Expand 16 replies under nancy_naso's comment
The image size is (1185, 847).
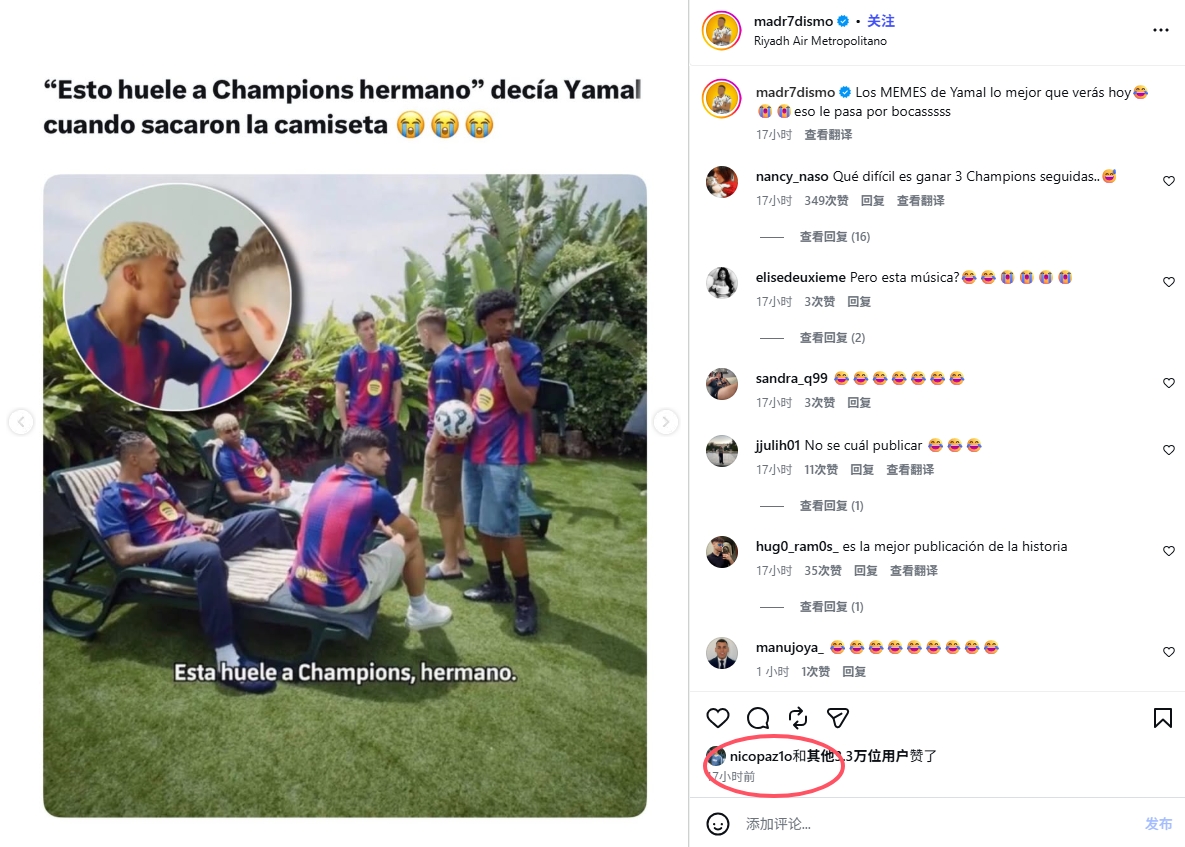point(834,237)
